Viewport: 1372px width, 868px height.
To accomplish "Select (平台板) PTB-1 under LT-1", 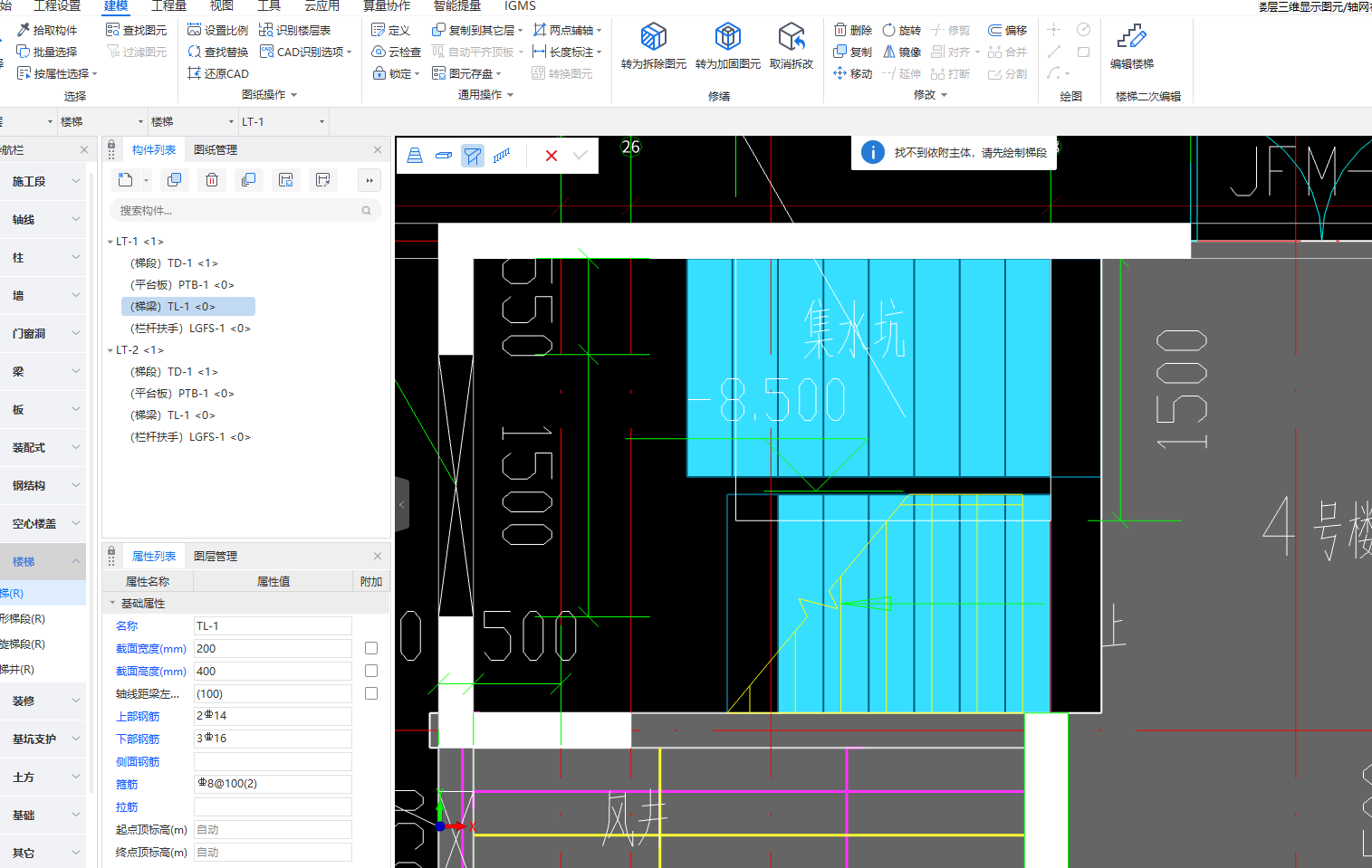I will tap(182, 284).
